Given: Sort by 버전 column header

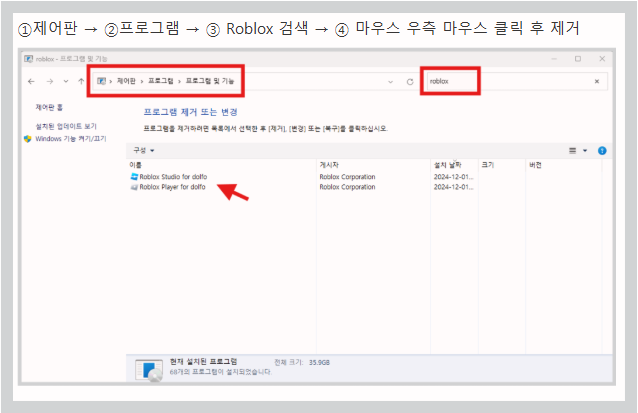Looking at the screenshot, I should (x=535, y=165).
